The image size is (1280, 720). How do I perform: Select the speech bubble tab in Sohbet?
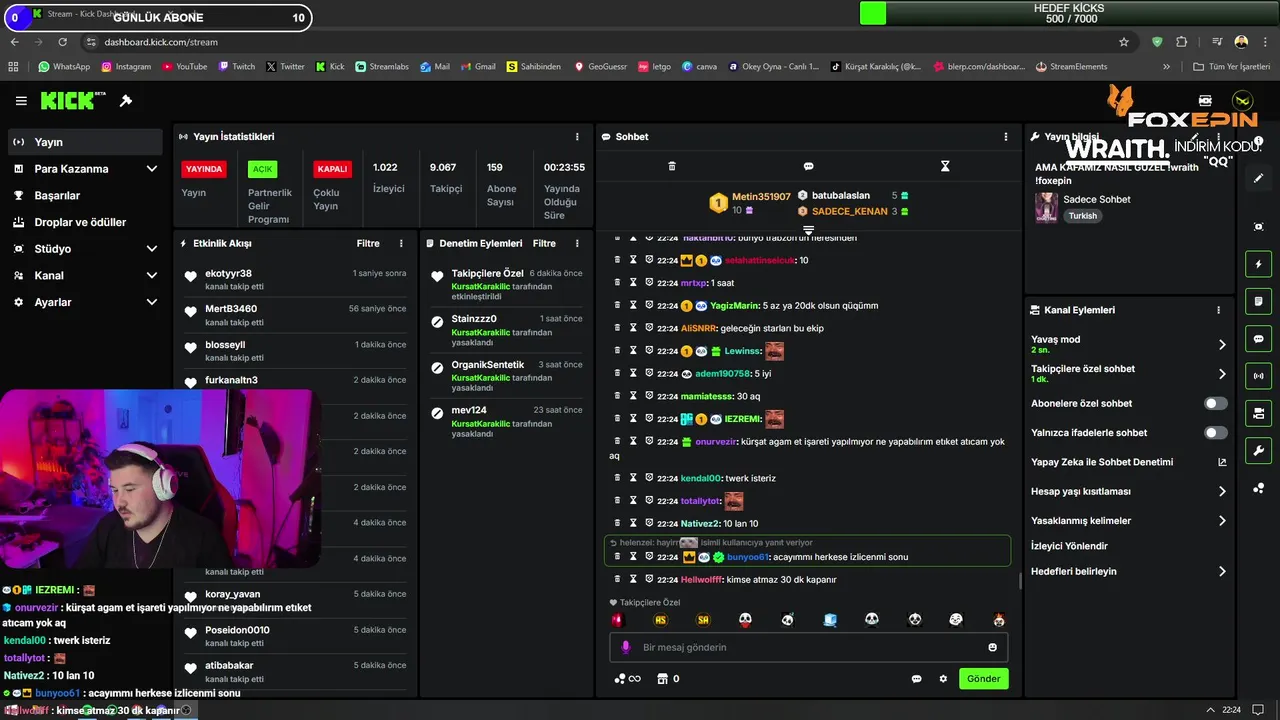(808, 166)
